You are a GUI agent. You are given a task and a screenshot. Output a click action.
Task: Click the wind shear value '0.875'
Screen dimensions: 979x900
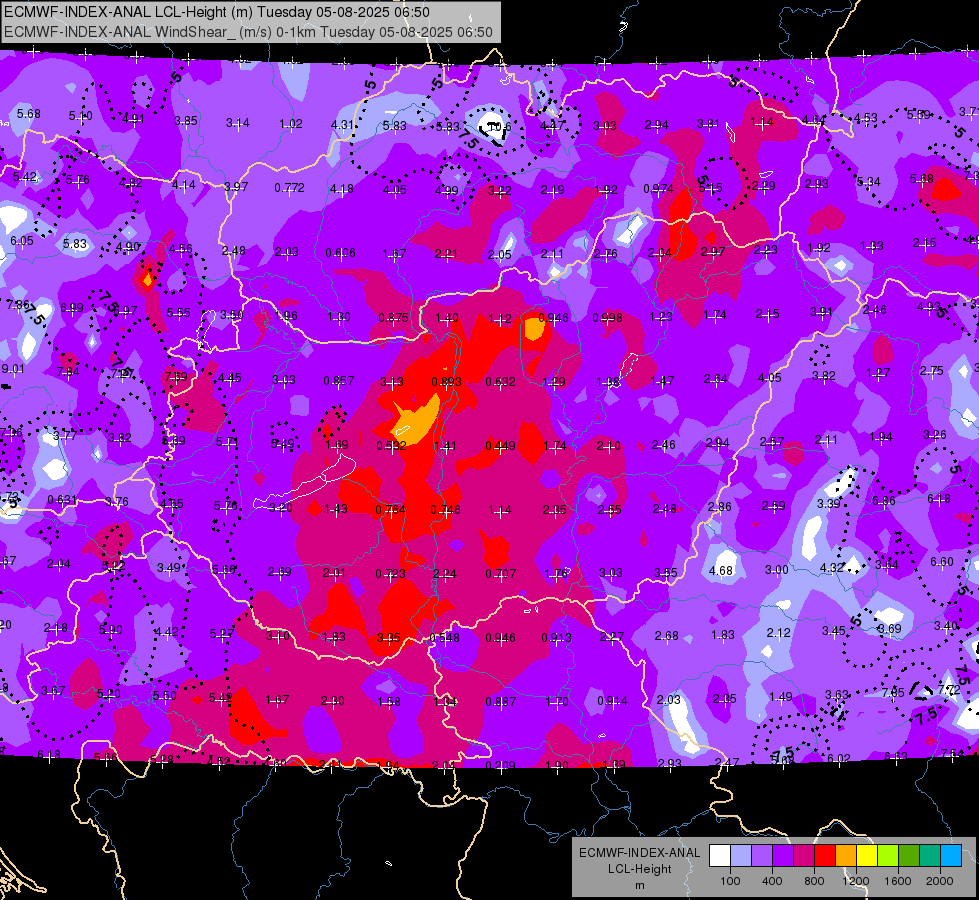click(x=393, y=317)
